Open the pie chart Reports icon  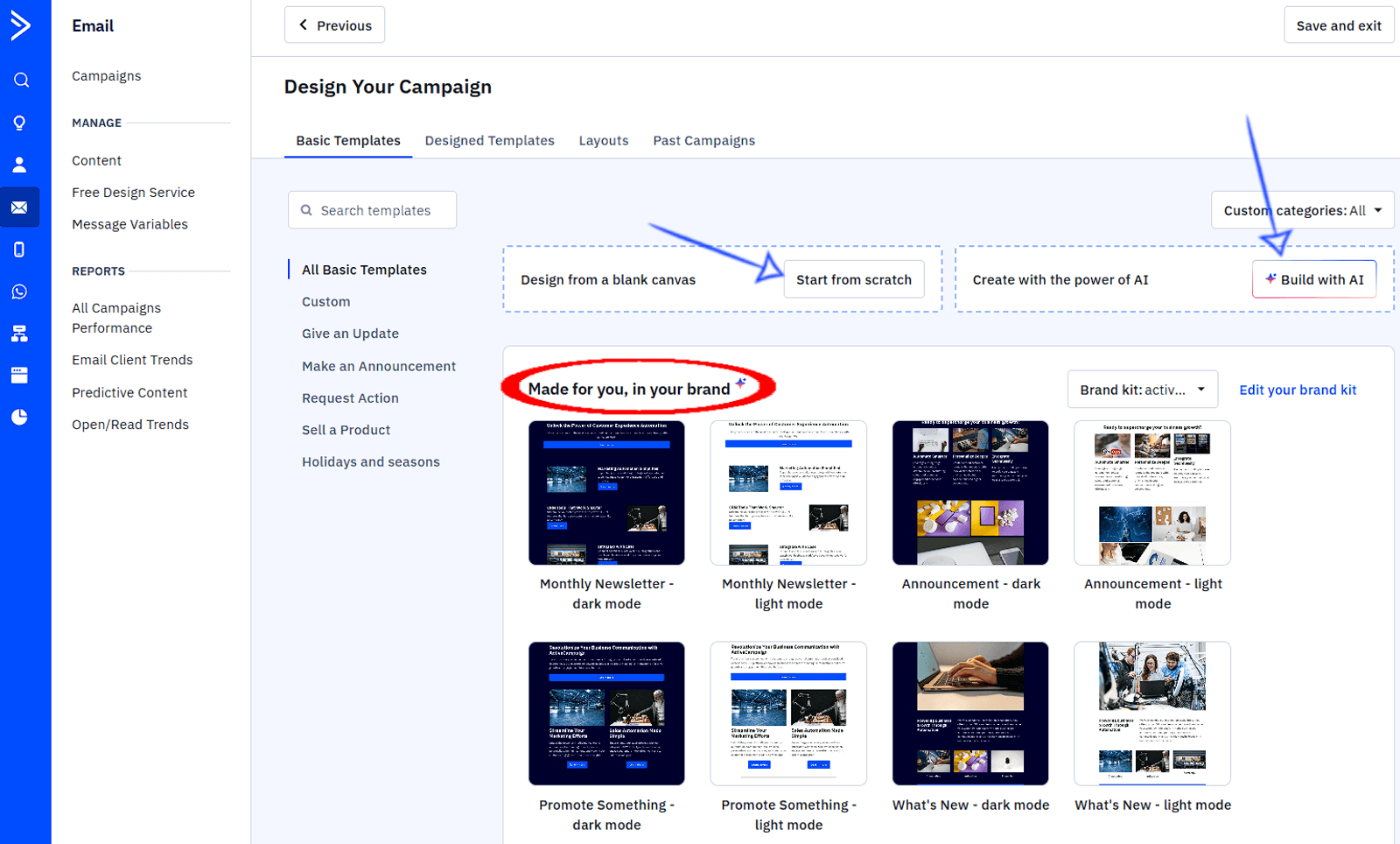(20, 417)
